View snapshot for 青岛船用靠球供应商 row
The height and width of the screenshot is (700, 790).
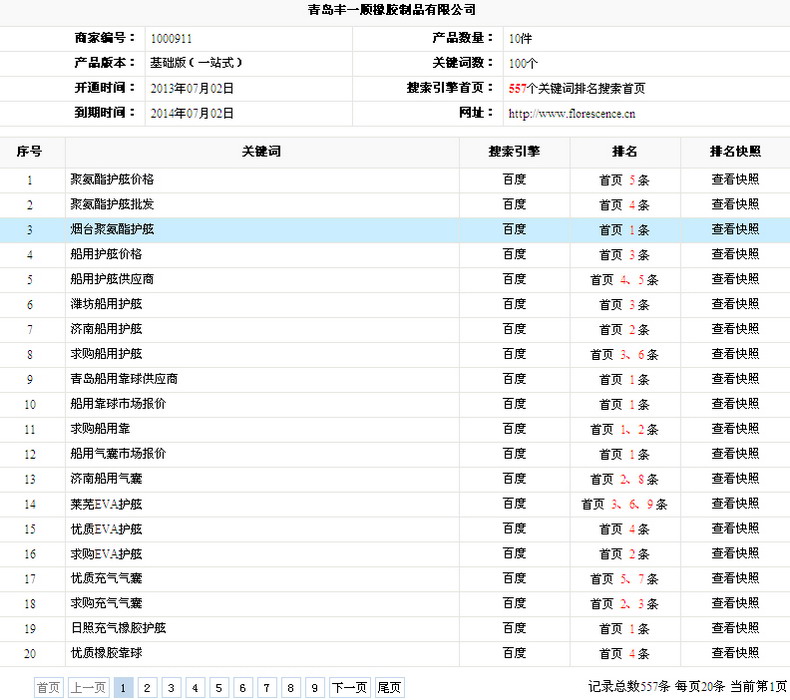735,379
